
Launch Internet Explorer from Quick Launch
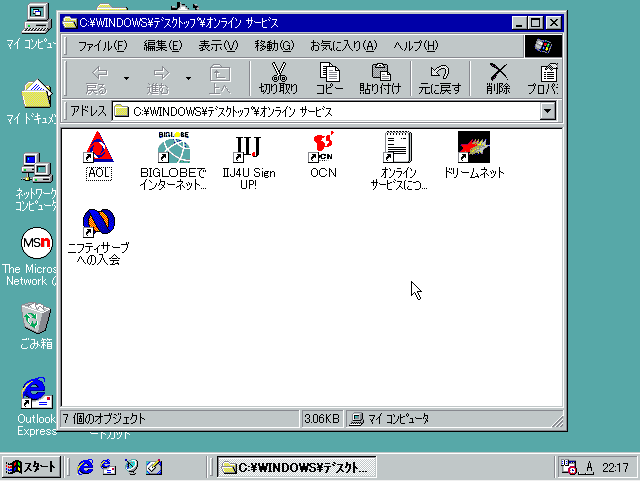85,467
